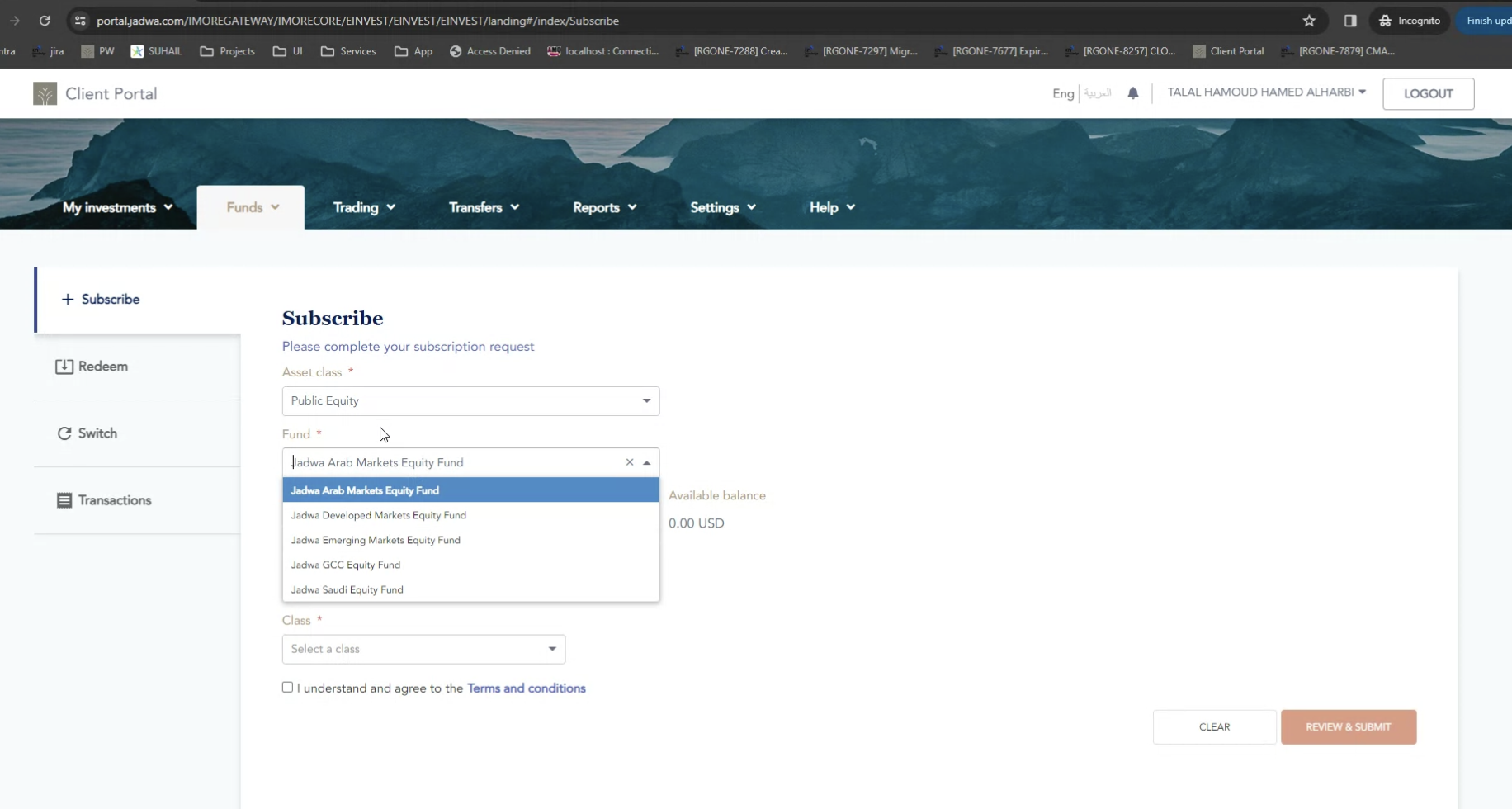1512x809 pixels.
Task: Expand the Asset class dropdown
Action: point(470,401)
